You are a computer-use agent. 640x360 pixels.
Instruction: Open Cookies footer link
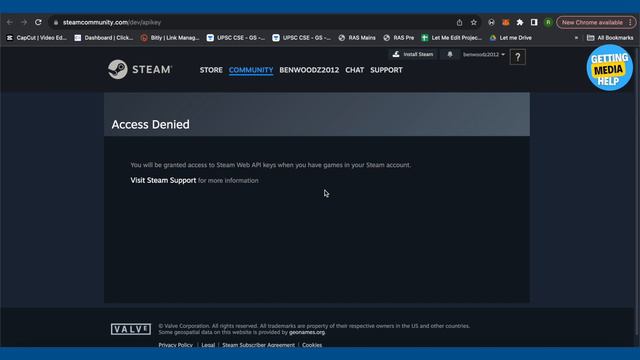(312, 345)
